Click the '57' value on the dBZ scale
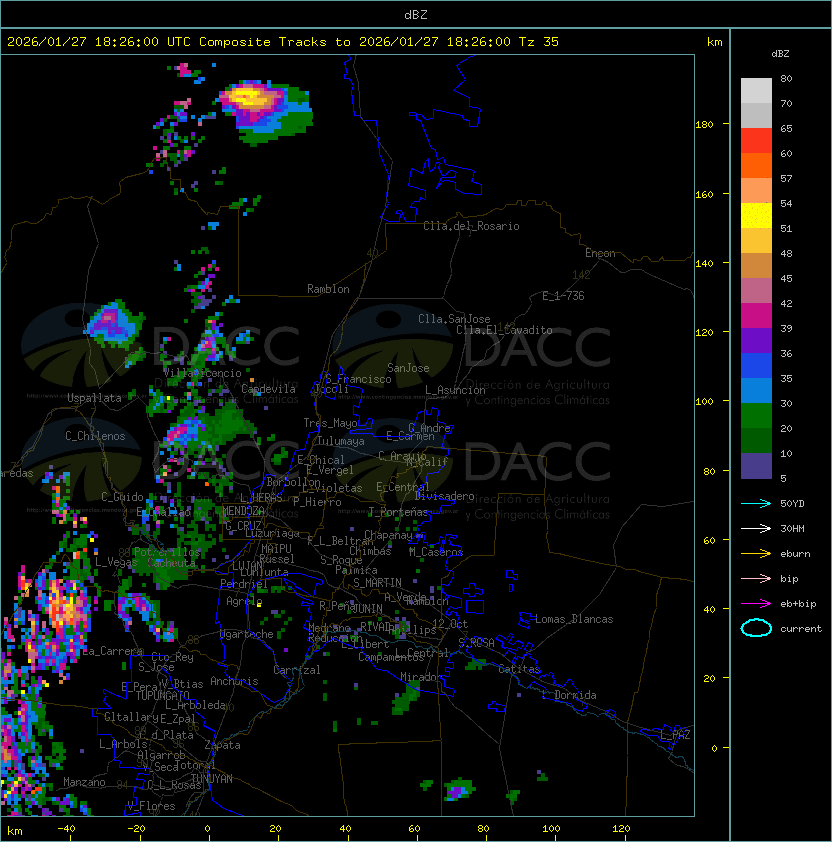The height and width of the screenshot is (842, 832). tap(786, 178)
